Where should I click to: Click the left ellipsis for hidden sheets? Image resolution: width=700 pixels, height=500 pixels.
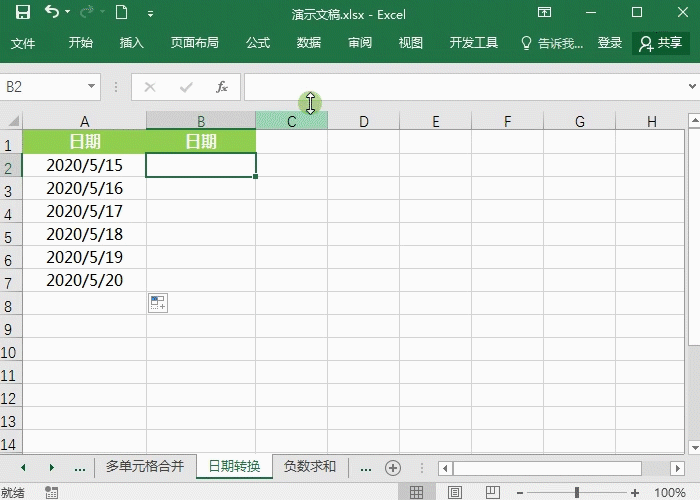pyautogui.click(x=80, y=468)
